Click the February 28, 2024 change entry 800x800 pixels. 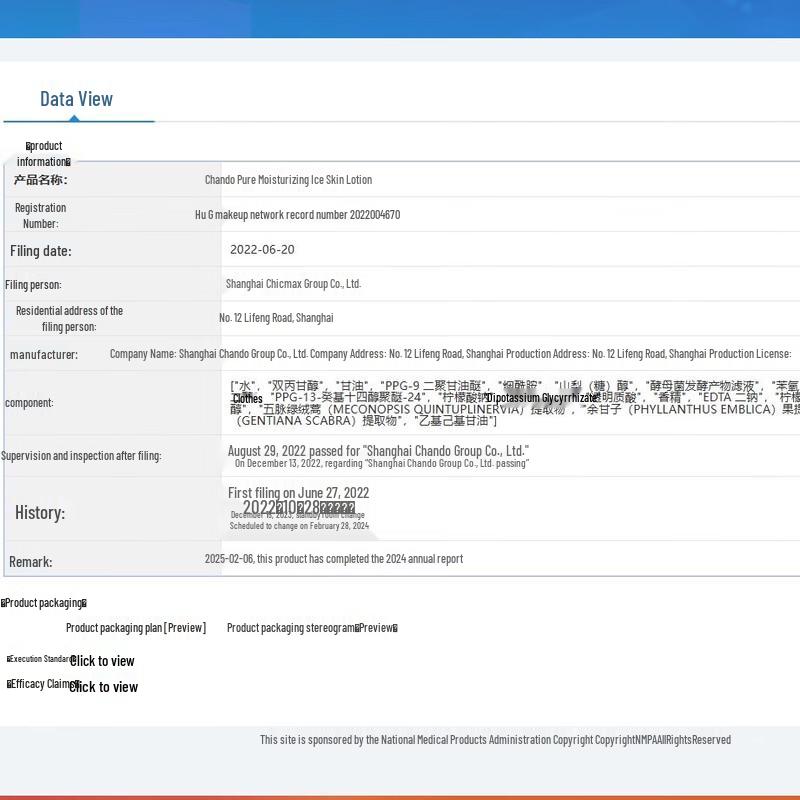coord(299,526)
